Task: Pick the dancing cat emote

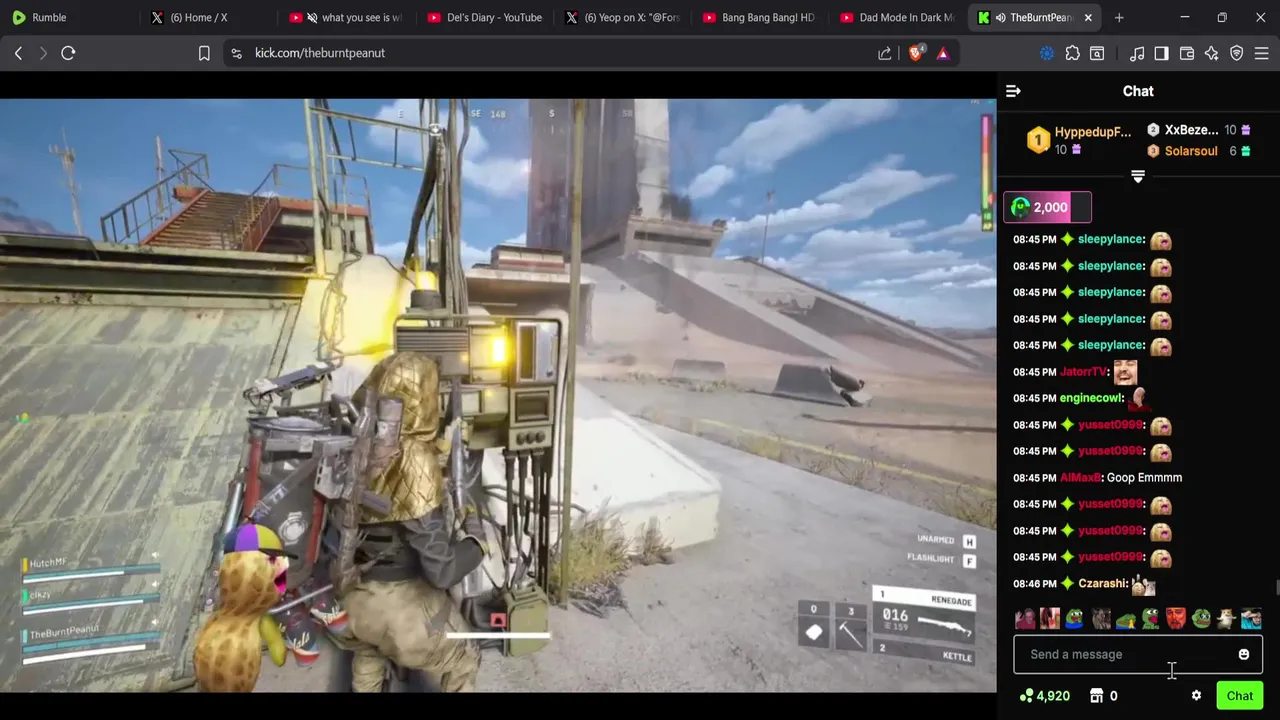Action: [x=1226, y=619]
